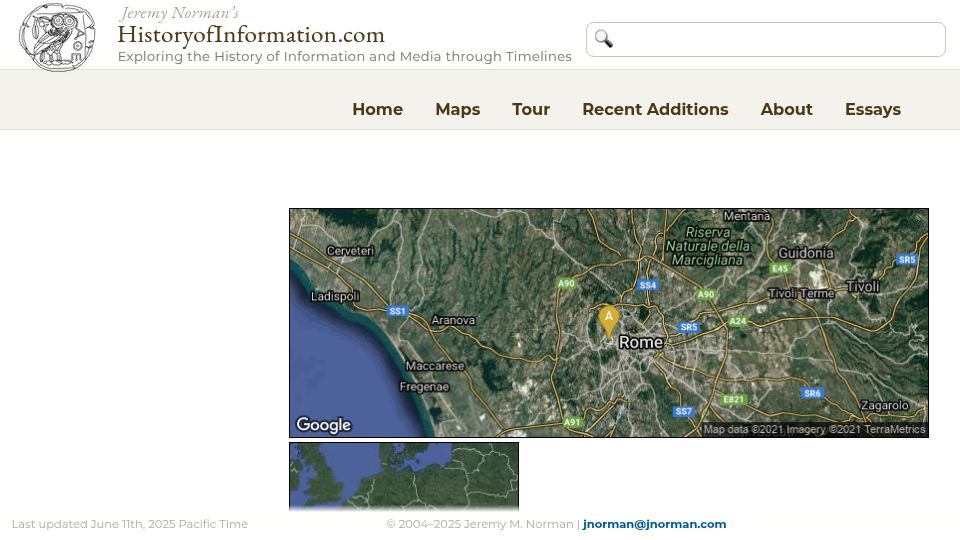960x540 pixels.
Task: Click the Exploring the History tagline
Action: tap(345, 56)
